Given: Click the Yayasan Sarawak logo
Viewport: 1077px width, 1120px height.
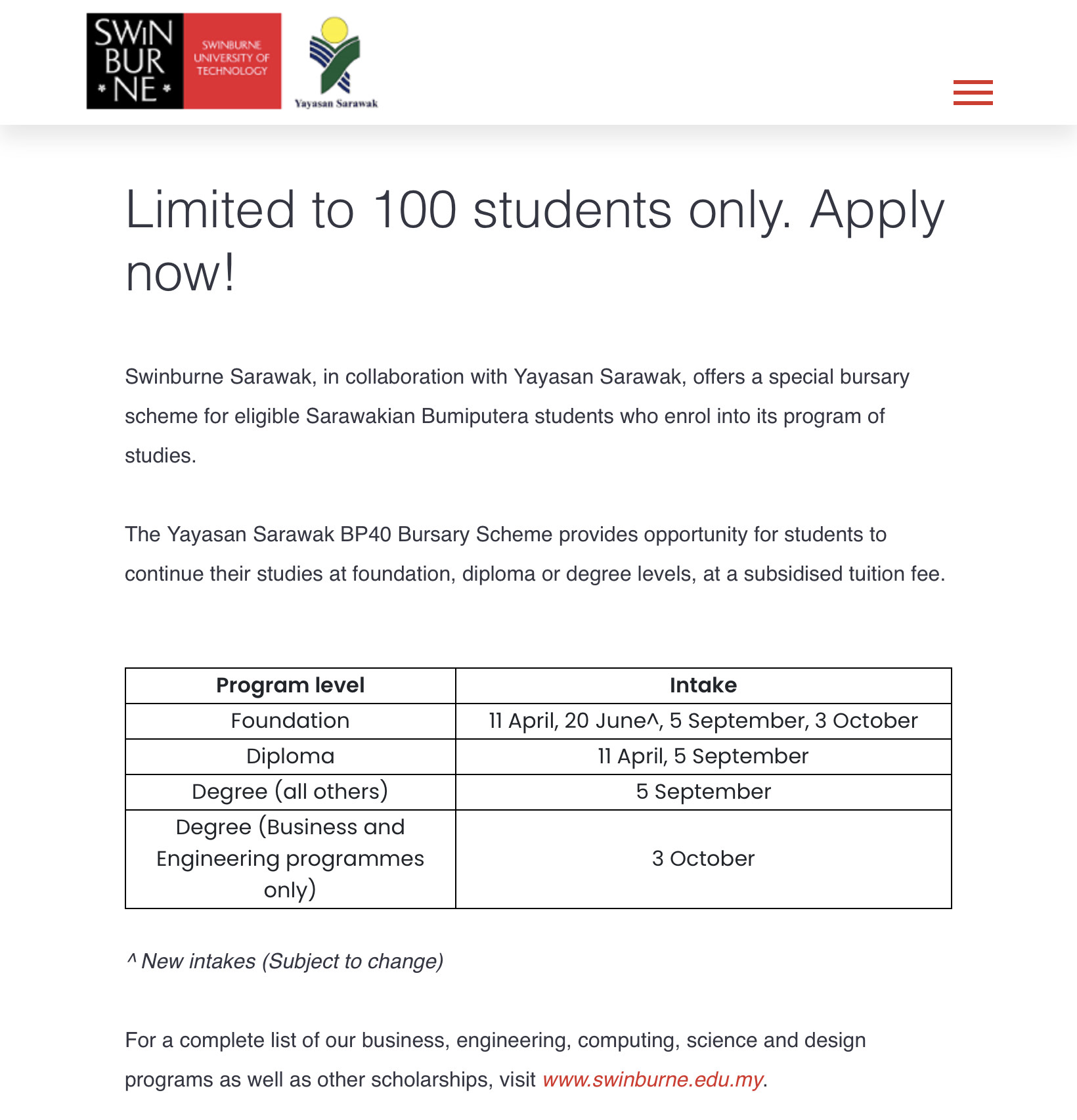Looking at the screenshot, I should [x=336, y=63].
